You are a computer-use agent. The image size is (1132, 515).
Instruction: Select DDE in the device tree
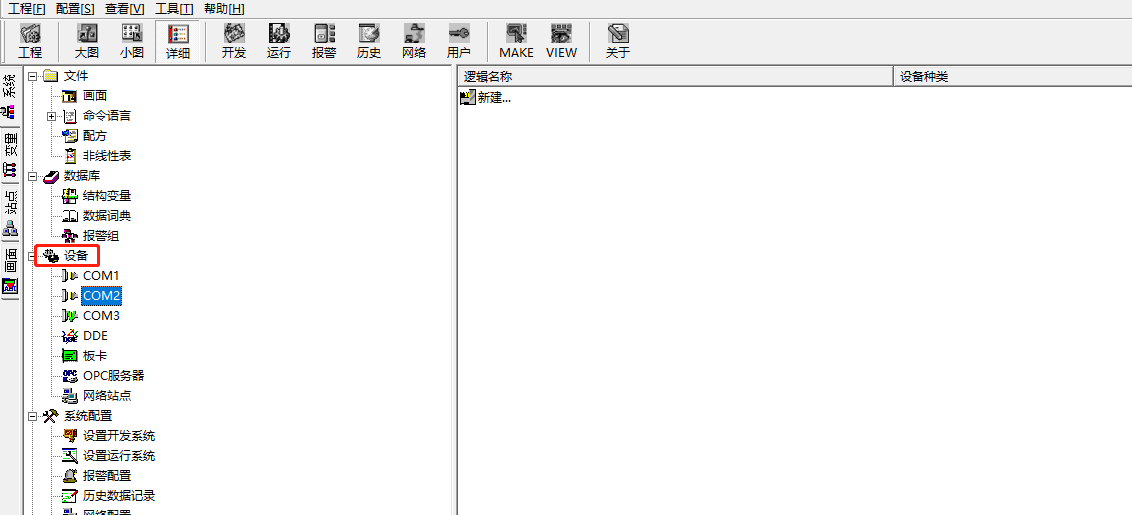pos(95,336)
